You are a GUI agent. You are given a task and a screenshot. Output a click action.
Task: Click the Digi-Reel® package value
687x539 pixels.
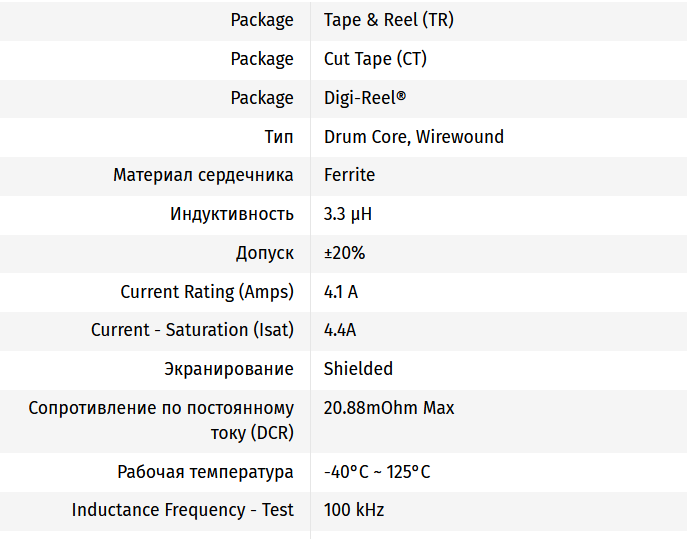tap(365, 98)
